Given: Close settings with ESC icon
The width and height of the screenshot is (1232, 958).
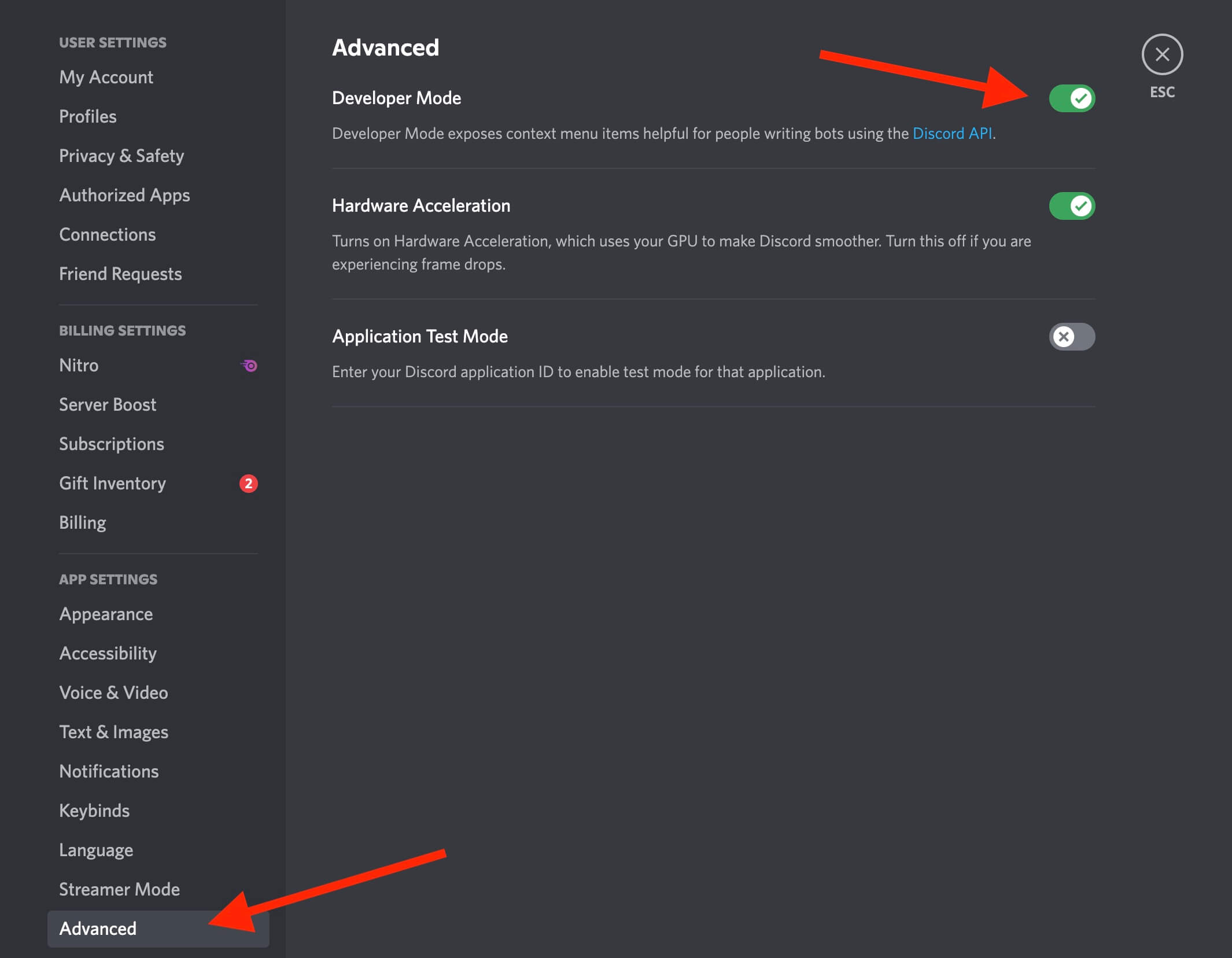Looking at the screenshot, I should pyautogui.click(x=1162, y=55).
